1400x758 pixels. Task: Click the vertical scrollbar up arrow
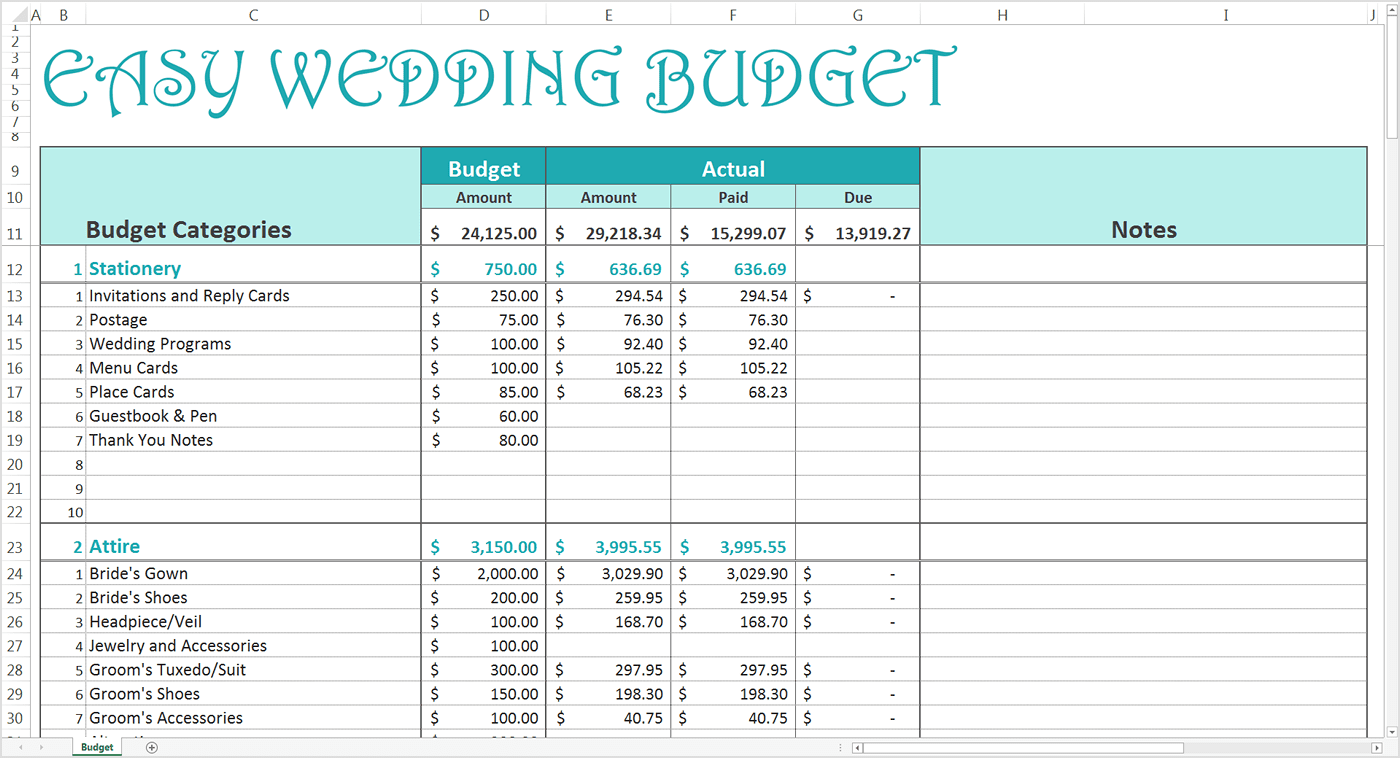tap(1391, 12)
